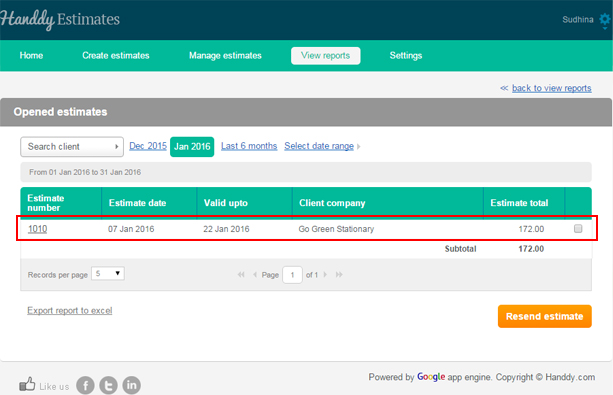Click the date range text From 01 Jan 2016
Viewport: 613px width, 395px height.
coord(85,172)
